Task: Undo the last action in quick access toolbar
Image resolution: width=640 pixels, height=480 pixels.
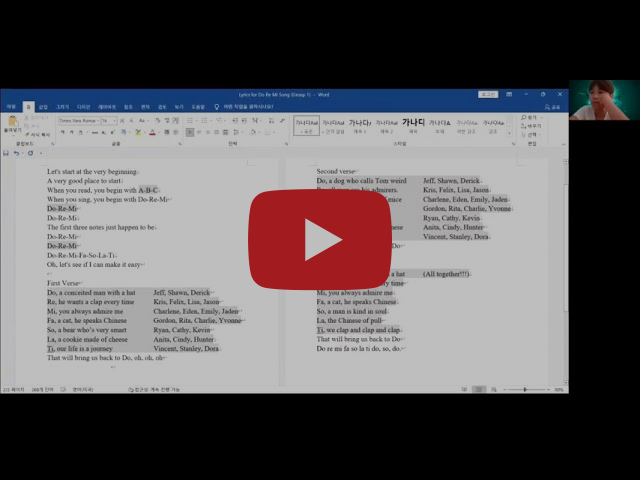Action: click(16, 153)
